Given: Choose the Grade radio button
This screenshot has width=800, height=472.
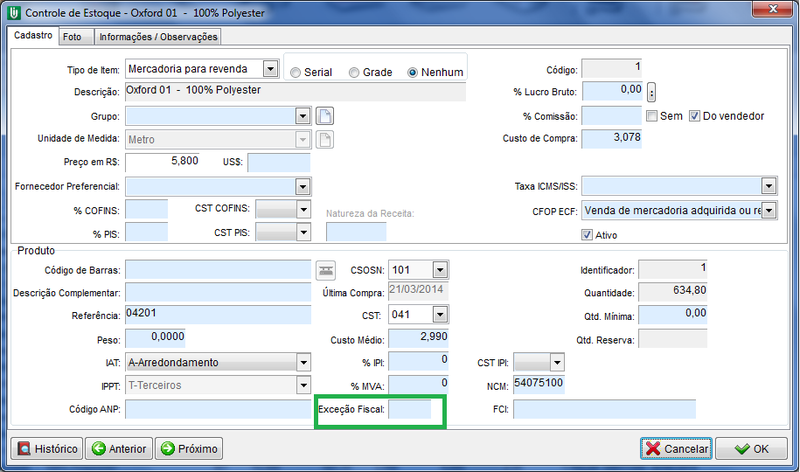Looking at the screenshot, I should coord(354,73).
